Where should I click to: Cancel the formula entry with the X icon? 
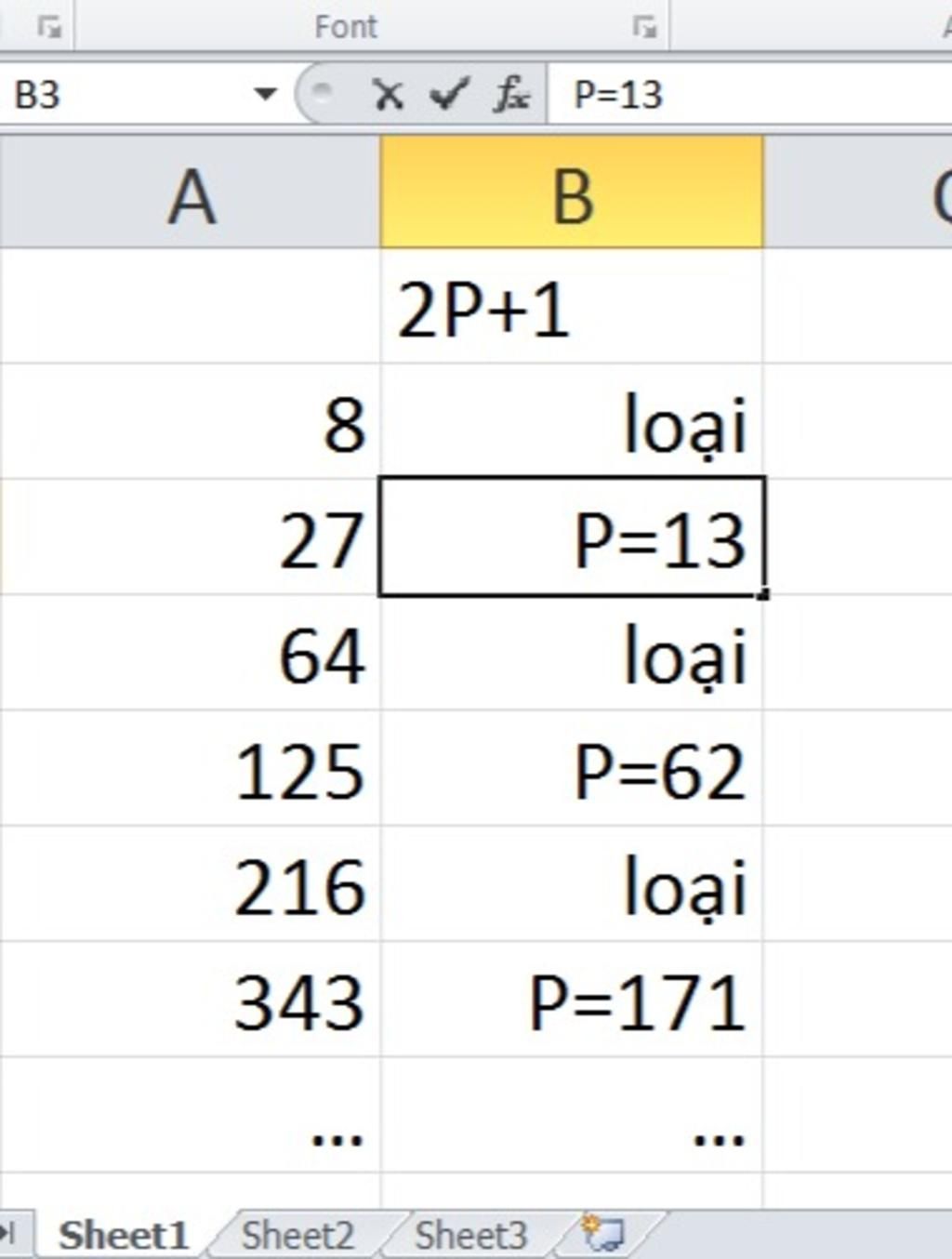coord(387,94)
